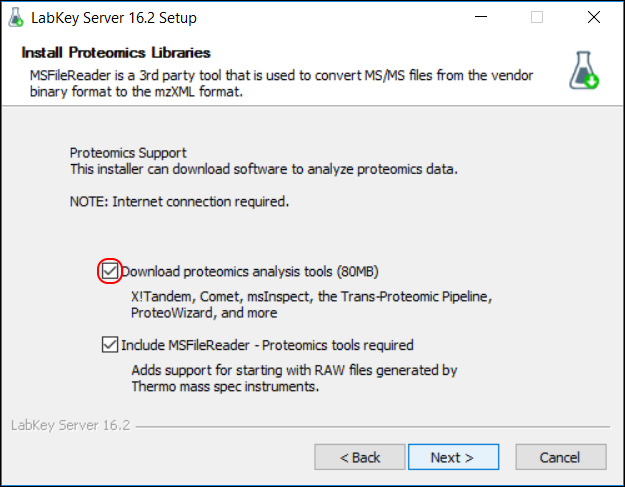
Task: Click the 'Proteomics Support' label
Action: (128, 153)
